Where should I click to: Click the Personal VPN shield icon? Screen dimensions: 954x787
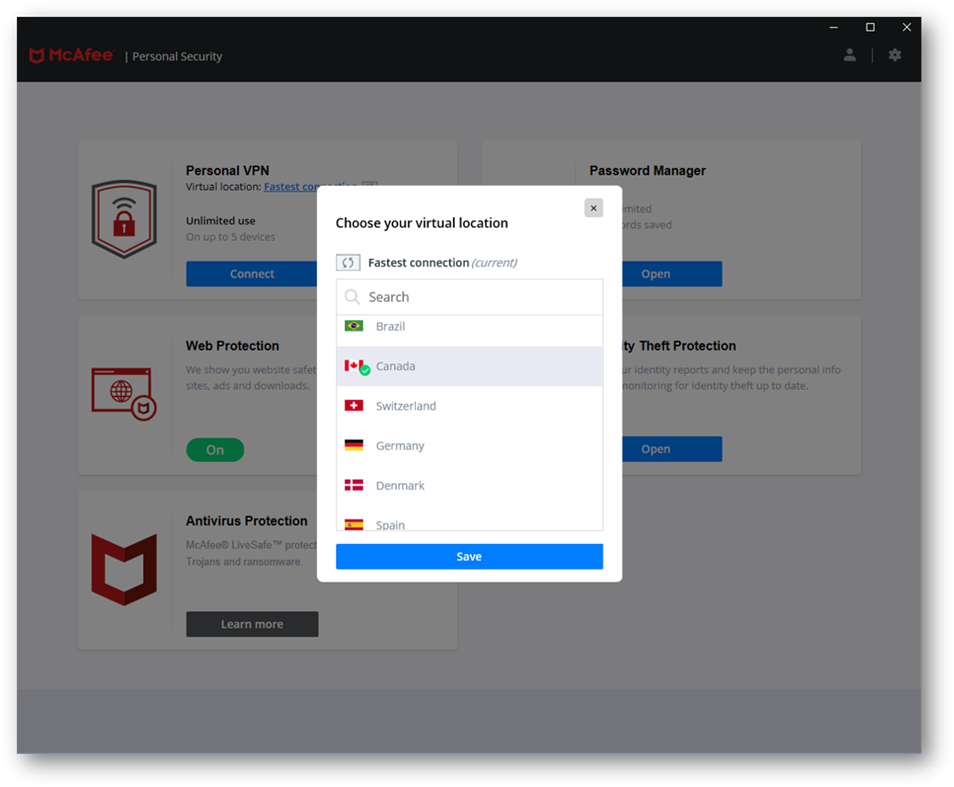tap(124, 219)
